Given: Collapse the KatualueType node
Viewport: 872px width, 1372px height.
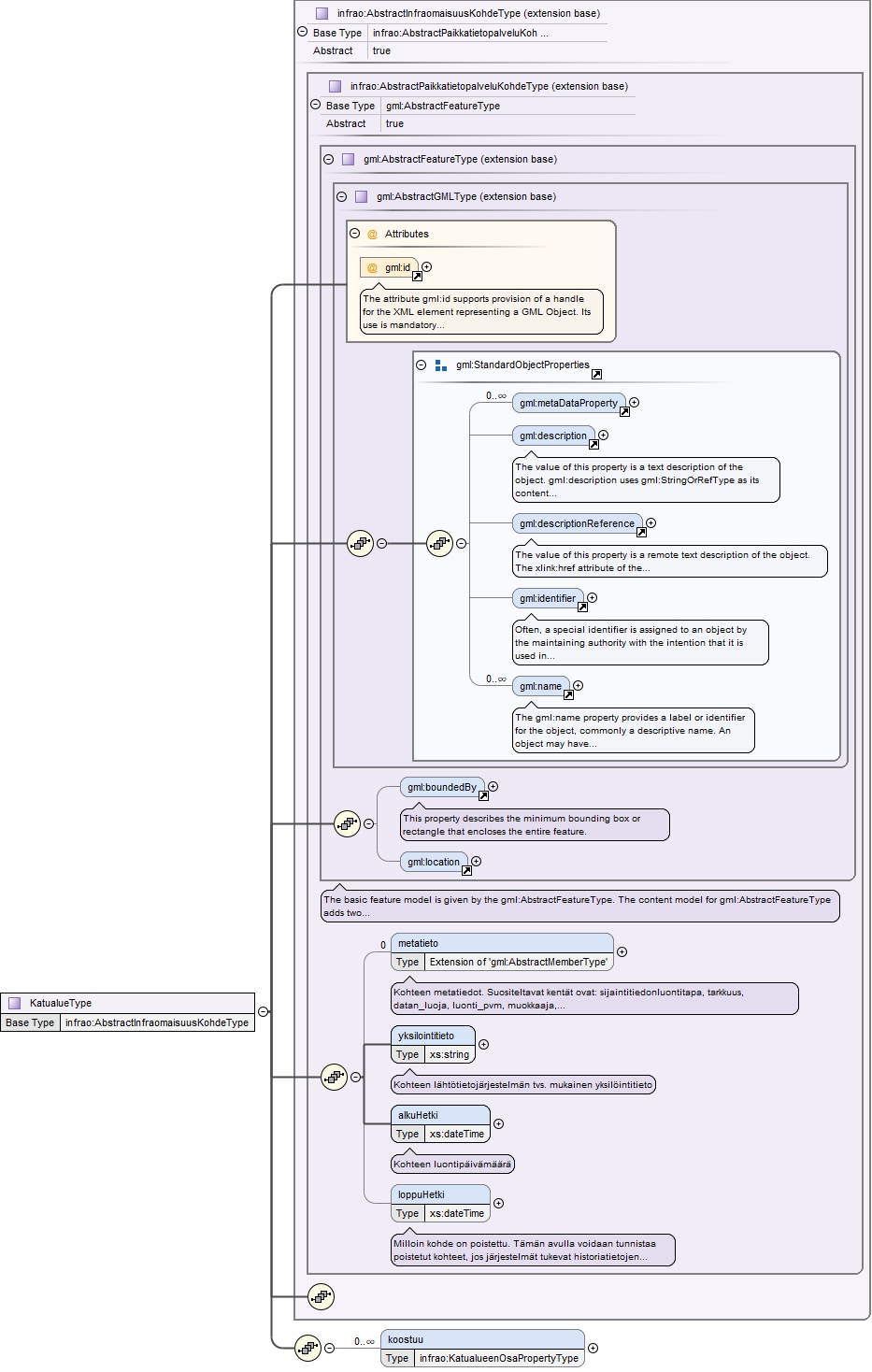Looking at the screenshot, I should tap(264, 1011).
